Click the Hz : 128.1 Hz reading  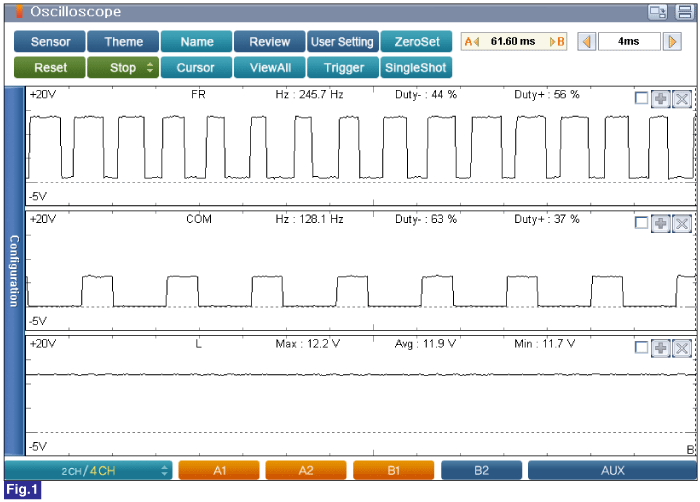pyautogui.click(x=309, y=219)
